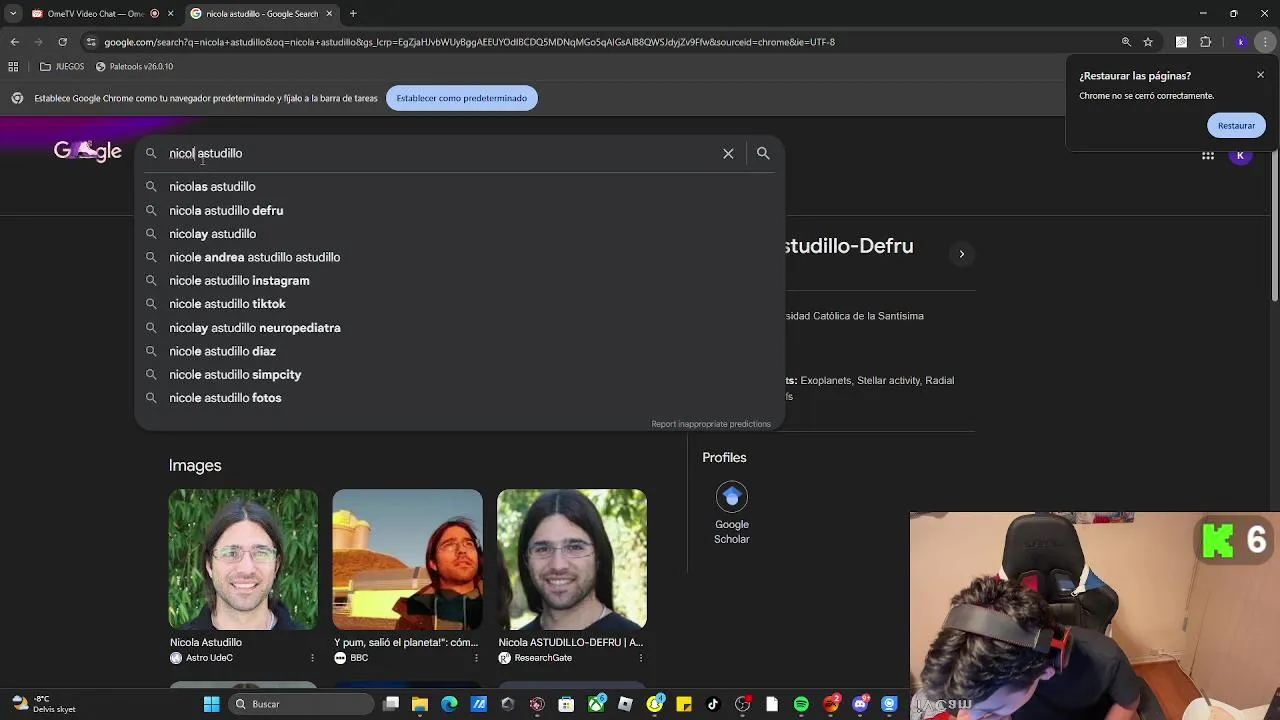1280x720 pixels.
Task: Open Roblox from taskbar
Action: point(625,704)
